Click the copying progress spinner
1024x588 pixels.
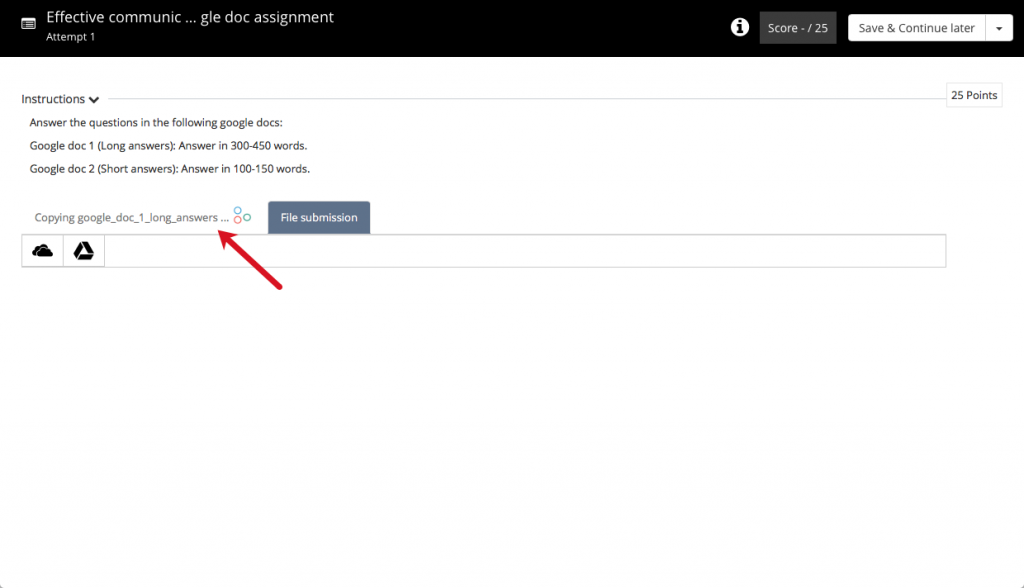pos(242,216)
